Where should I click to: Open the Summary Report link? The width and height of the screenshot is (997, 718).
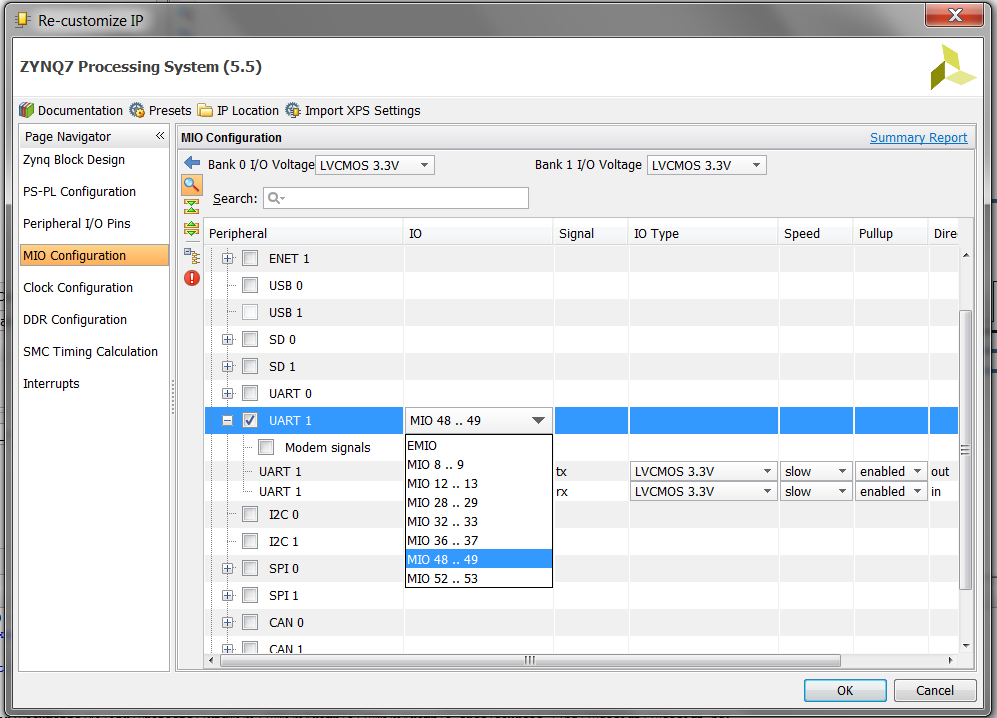tap(918, 137)
